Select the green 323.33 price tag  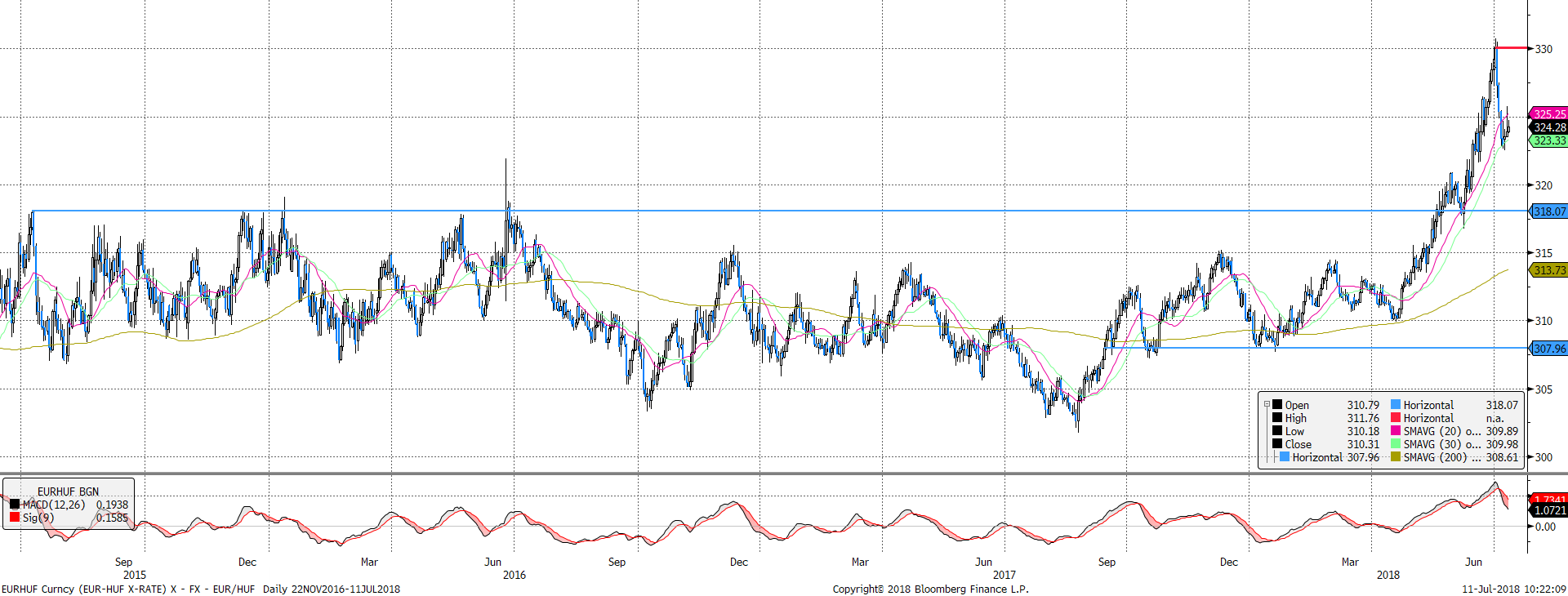coord(1548,140)
